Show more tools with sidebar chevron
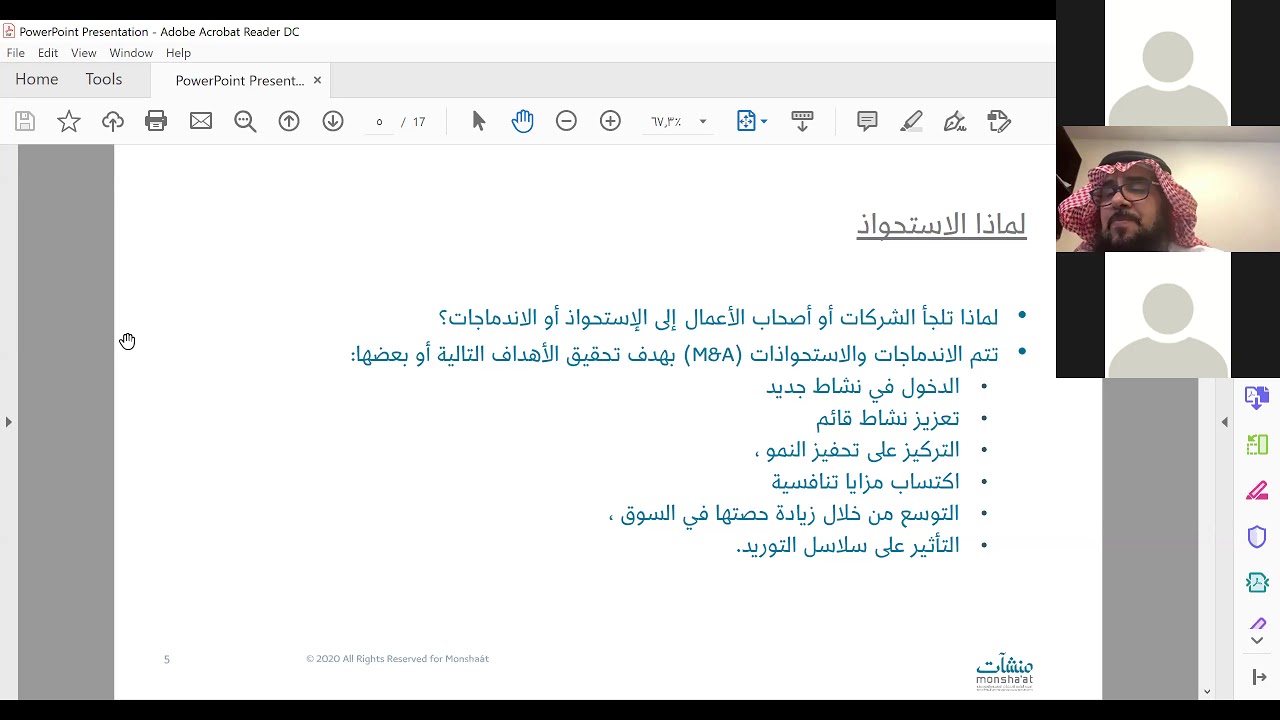Viewport: 1280px width, 720px height. (x=1257, y=641)
